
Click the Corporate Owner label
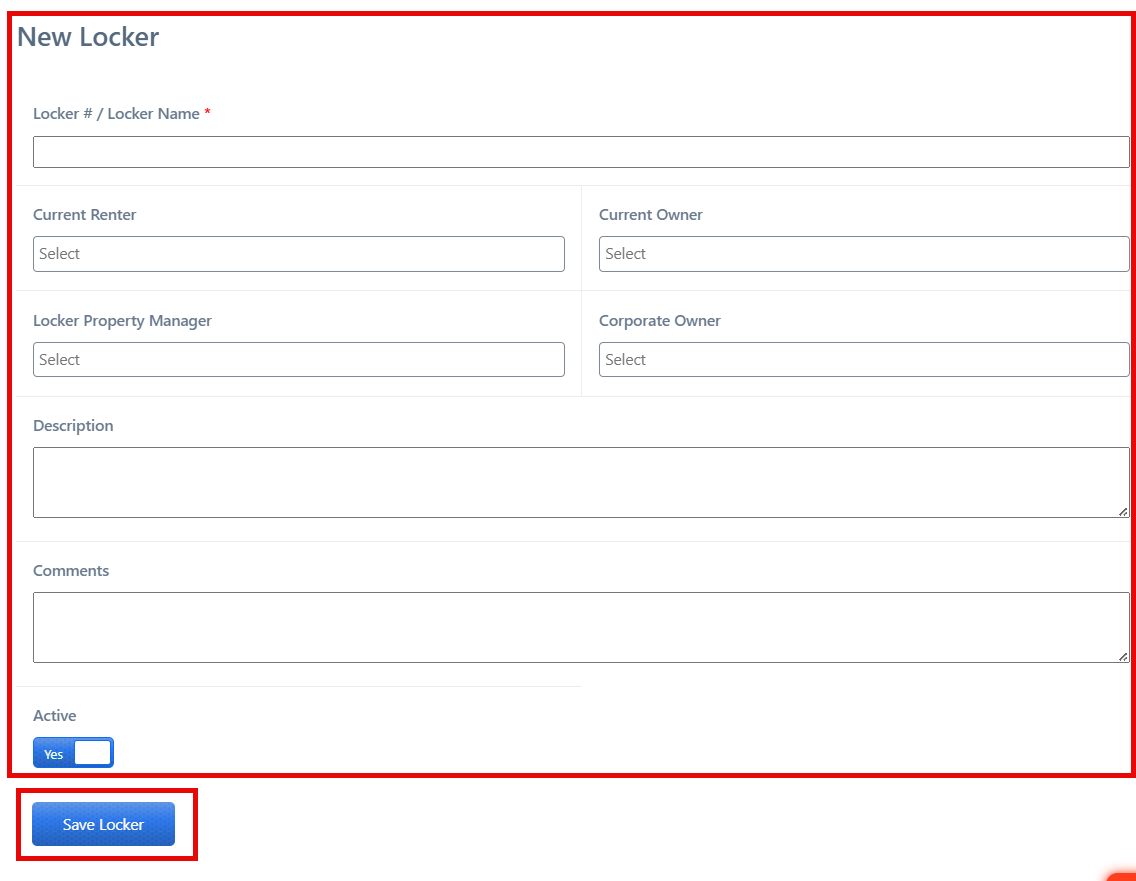coord(659,321)
